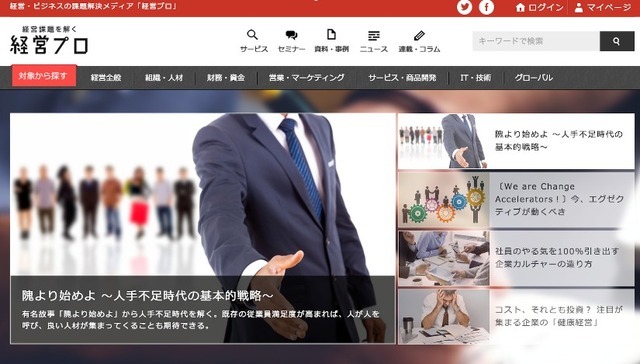Submit search with the dark magnifier button
Image resolution: width=640 pixels, height=364 pixels.
[x=617, y=41]
